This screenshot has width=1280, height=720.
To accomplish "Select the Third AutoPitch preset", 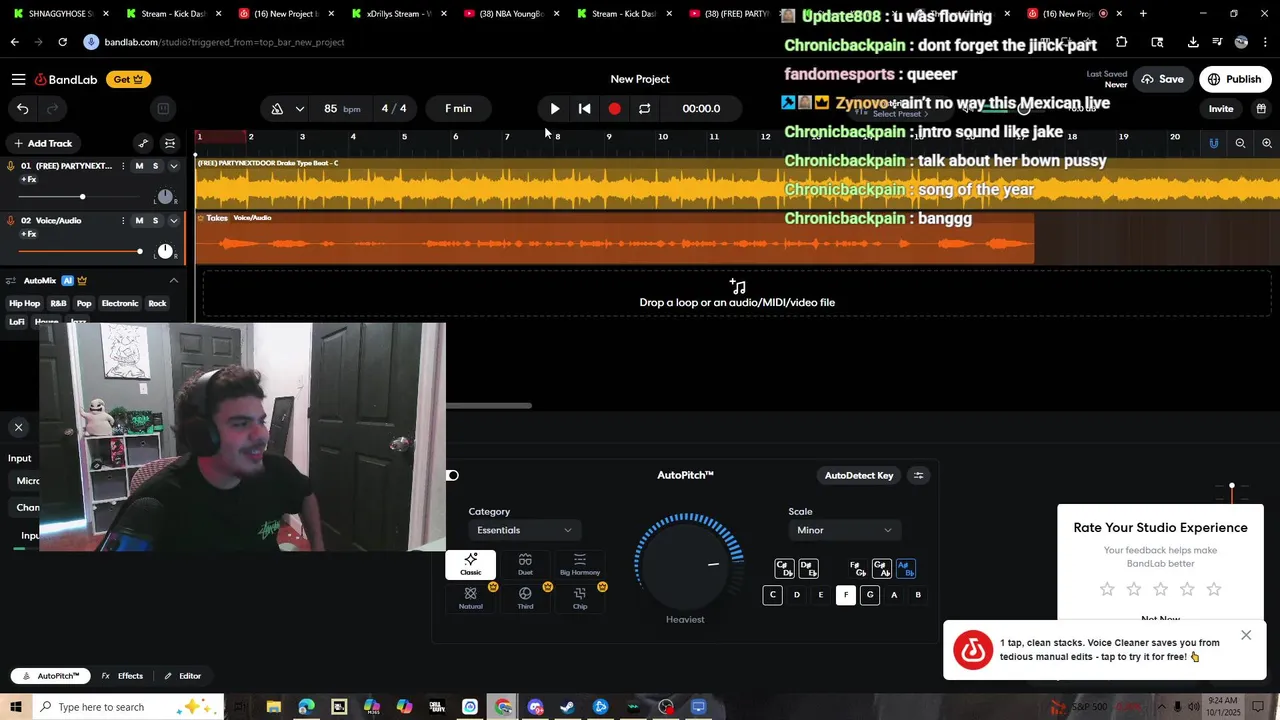I will tap(525, 598).
